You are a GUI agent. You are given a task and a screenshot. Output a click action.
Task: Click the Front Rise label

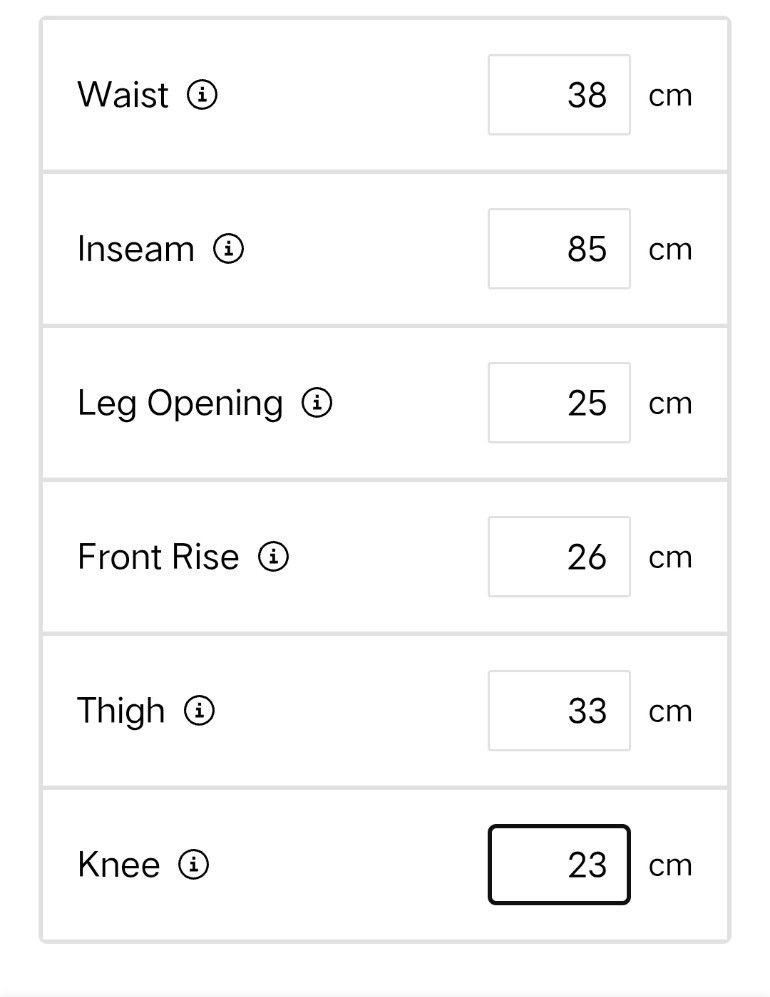click(158, 556)
